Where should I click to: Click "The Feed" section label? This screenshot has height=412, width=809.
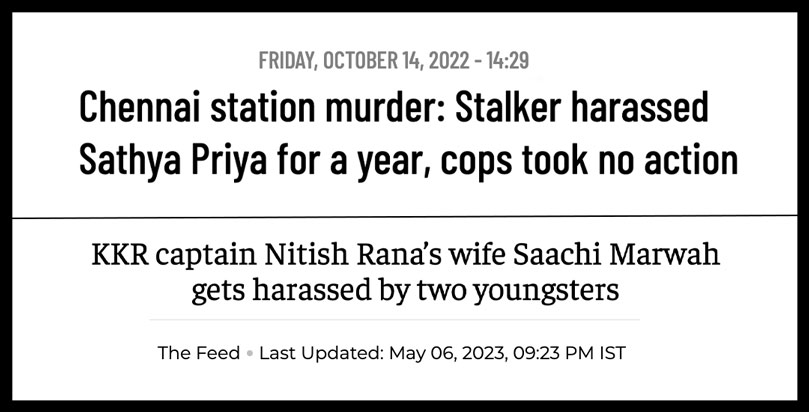[198, 353]
